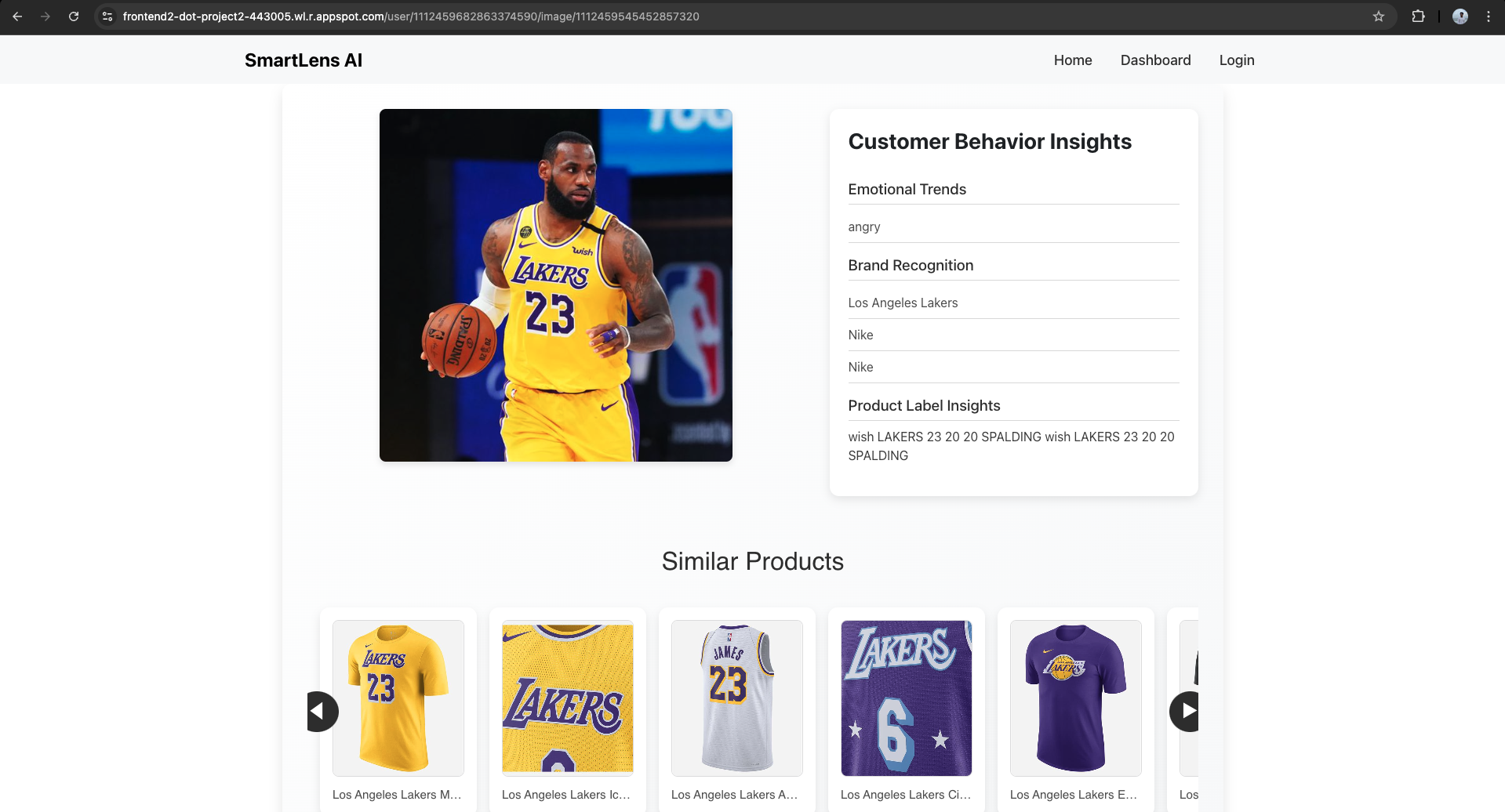Select 'Los Angeles Lakers A…' product title
This screenshot has width=1505, height=812.
click(735, 795)
